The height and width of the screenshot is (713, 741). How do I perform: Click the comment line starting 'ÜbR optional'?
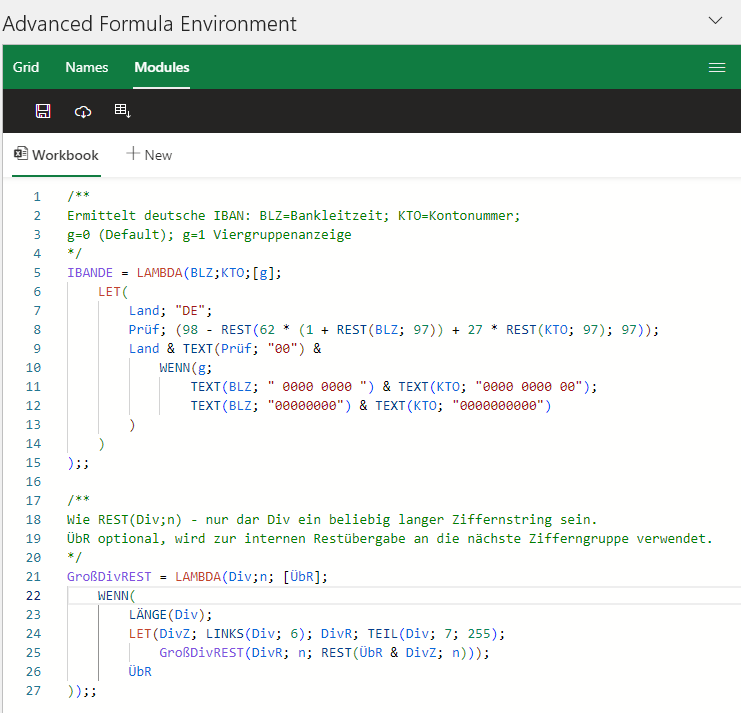click(x=389, y=539)
